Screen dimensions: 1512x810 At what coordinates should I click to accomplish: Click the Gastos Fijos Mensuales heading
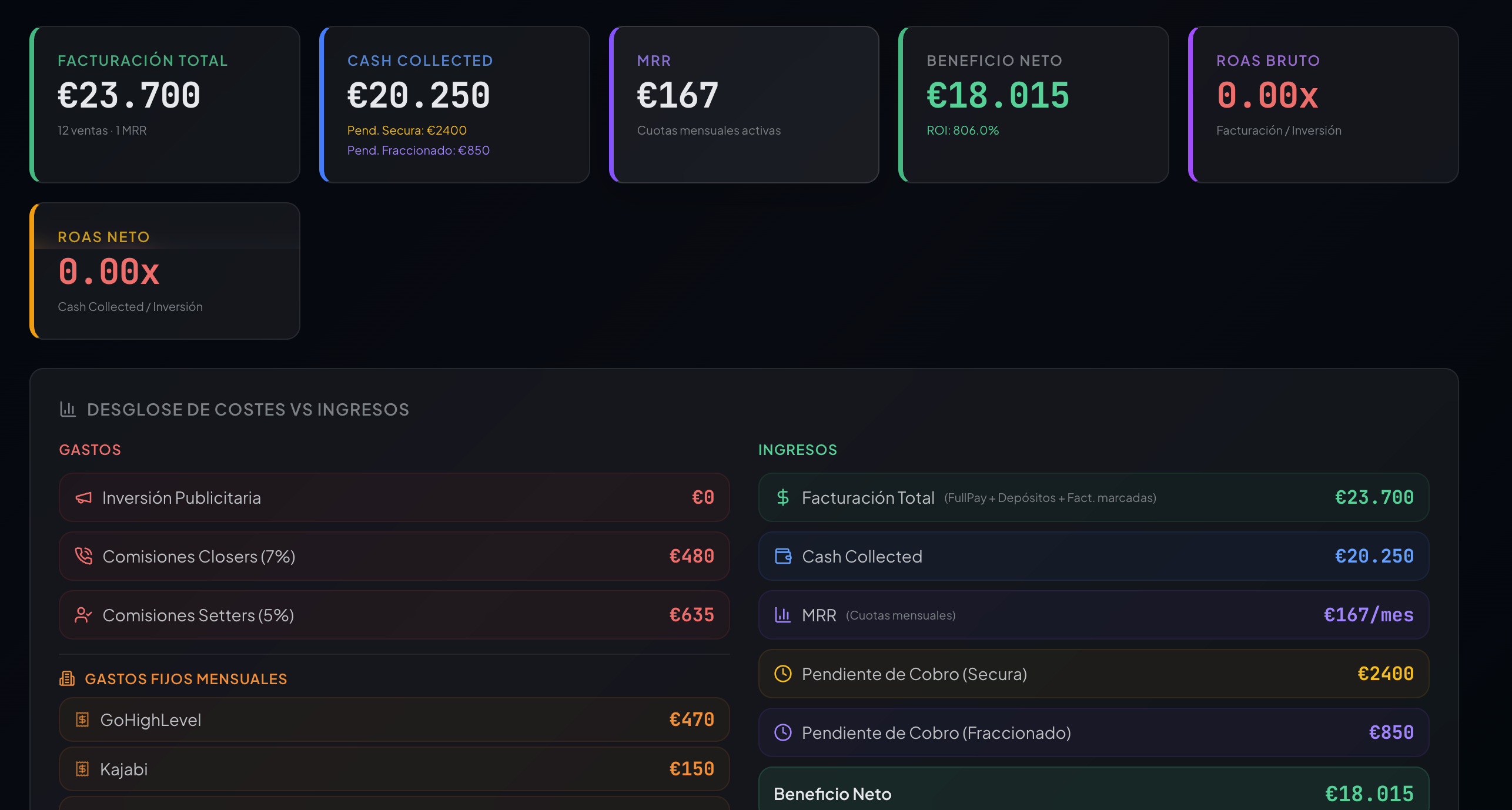coord(186,679)
